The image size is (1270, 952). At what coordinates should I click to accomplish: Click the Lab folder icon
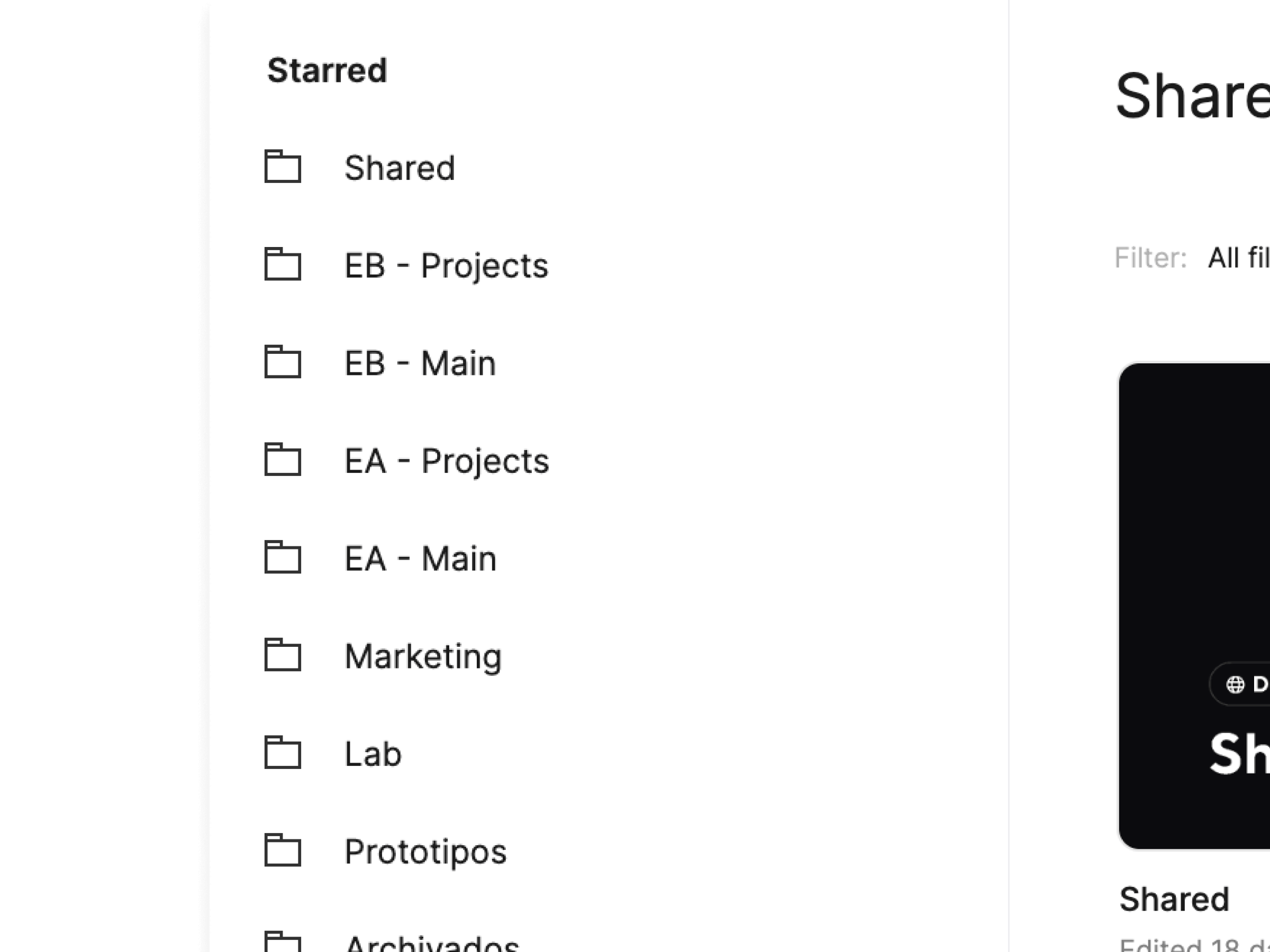point(283,752)
